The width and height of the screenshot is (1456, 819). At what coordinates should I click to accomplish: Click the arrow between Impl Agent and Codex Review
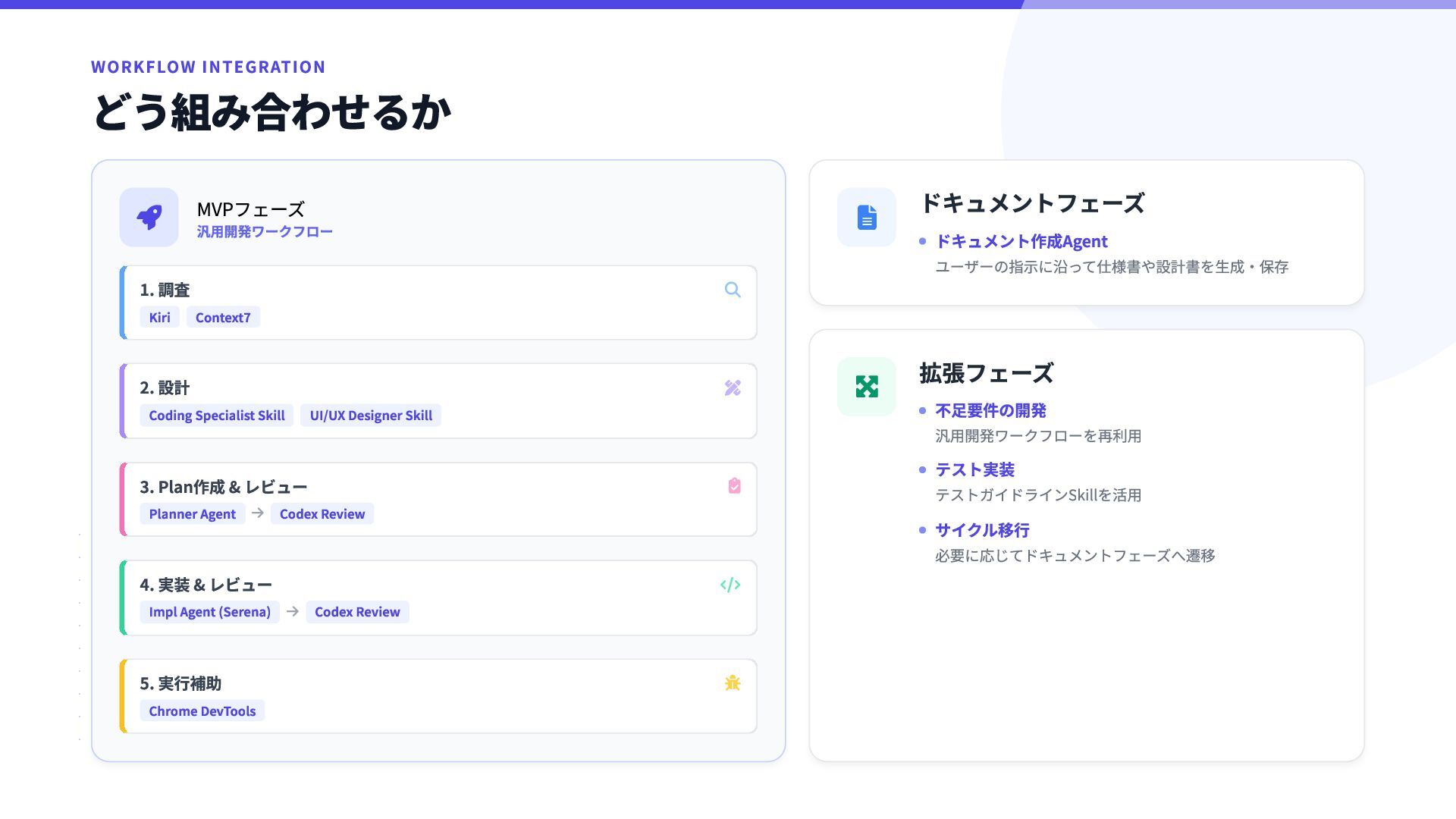[293, 611]
